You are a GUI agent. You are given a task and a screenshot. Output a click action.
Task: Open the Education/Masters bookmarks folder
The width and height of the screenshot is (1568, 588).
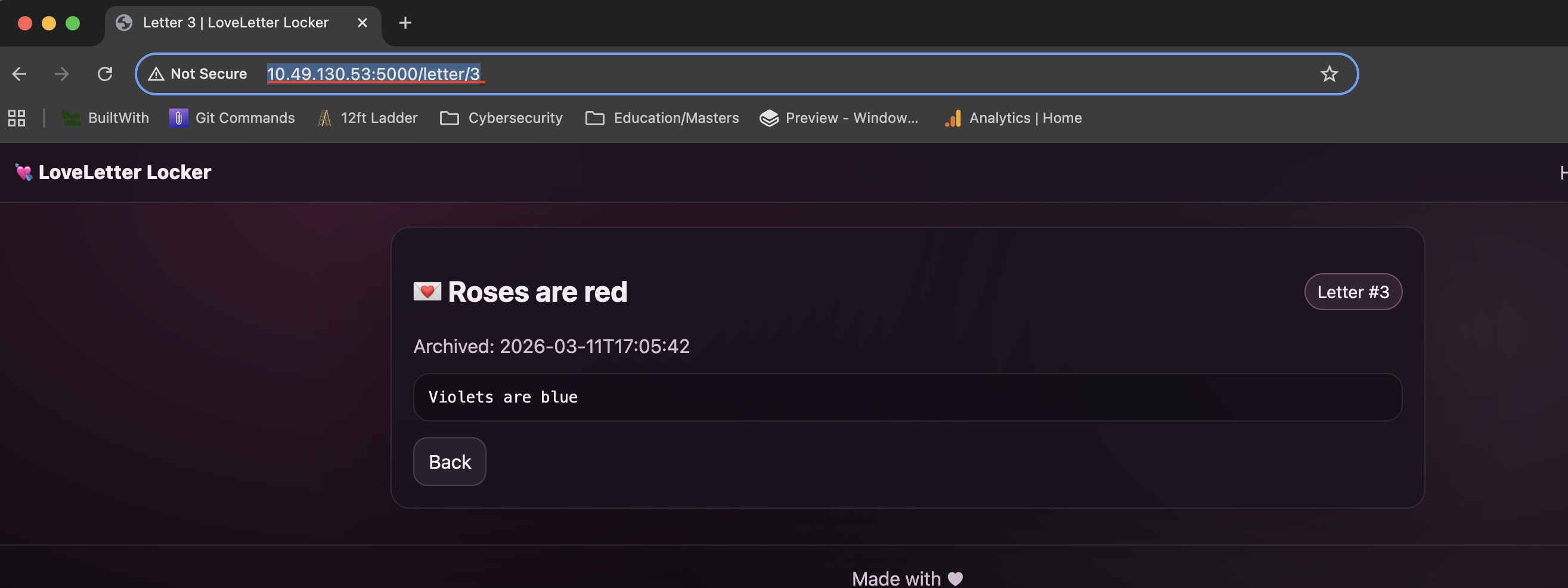coord(662,117)
